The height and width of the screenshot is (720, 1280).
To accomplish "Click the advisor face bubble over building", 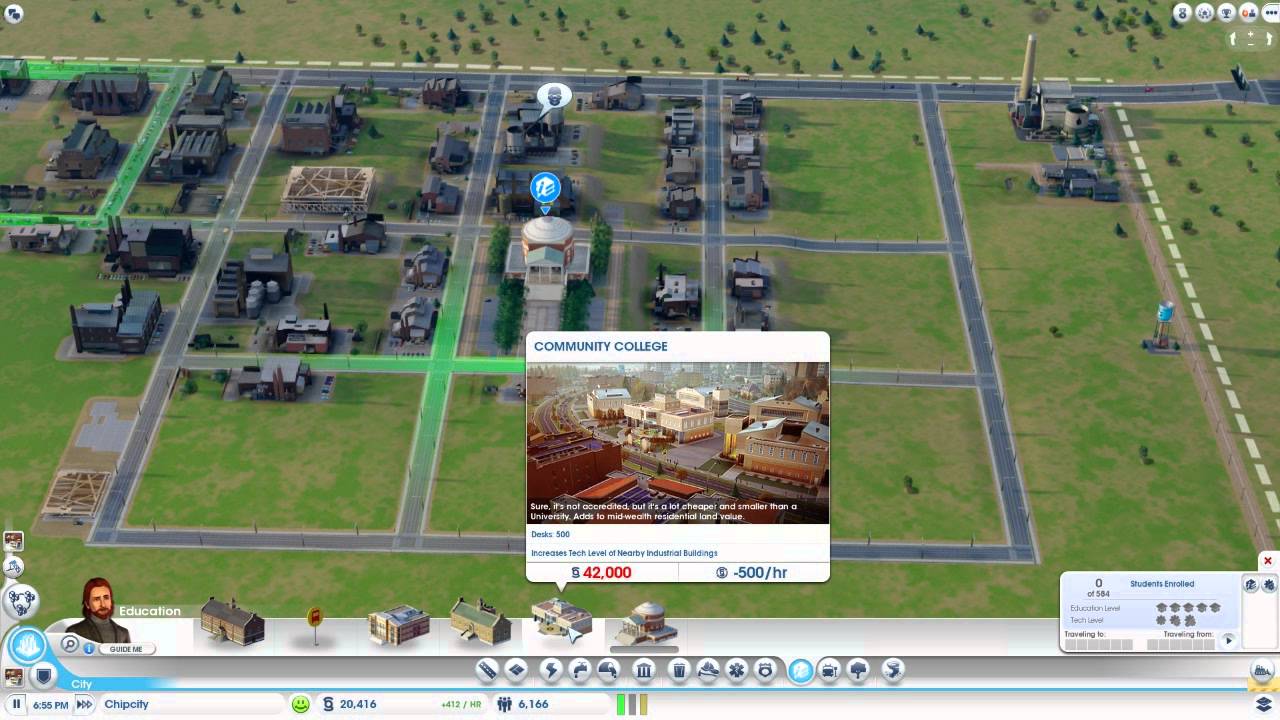I will [553, 98].
